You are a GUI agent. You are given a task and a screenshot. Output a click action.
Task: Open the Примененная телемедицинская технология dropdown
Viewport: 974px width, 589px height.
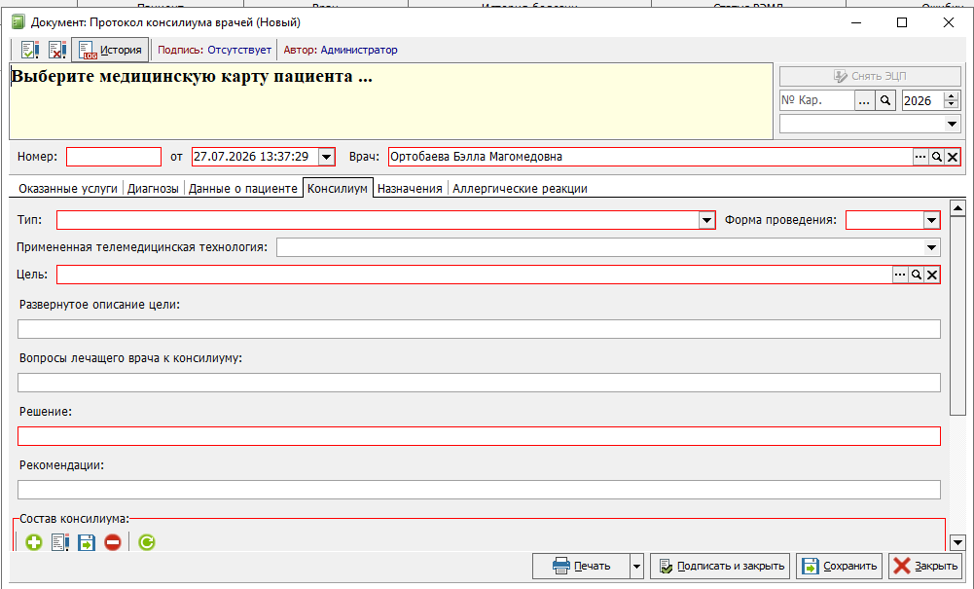[931, 247]
